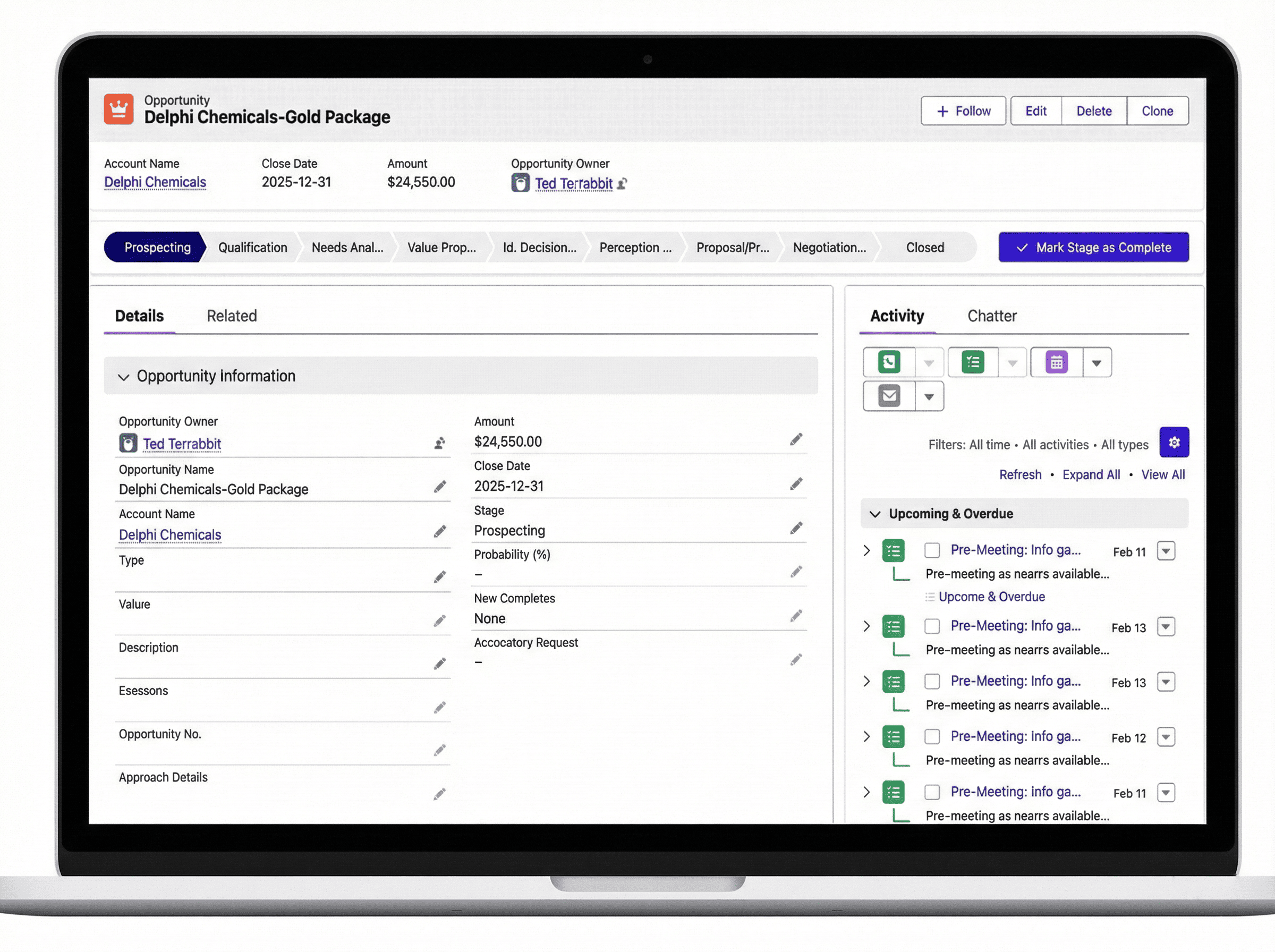Screen dimensions: 1275x952
Task: Click the Follow button
Action: 963,110
